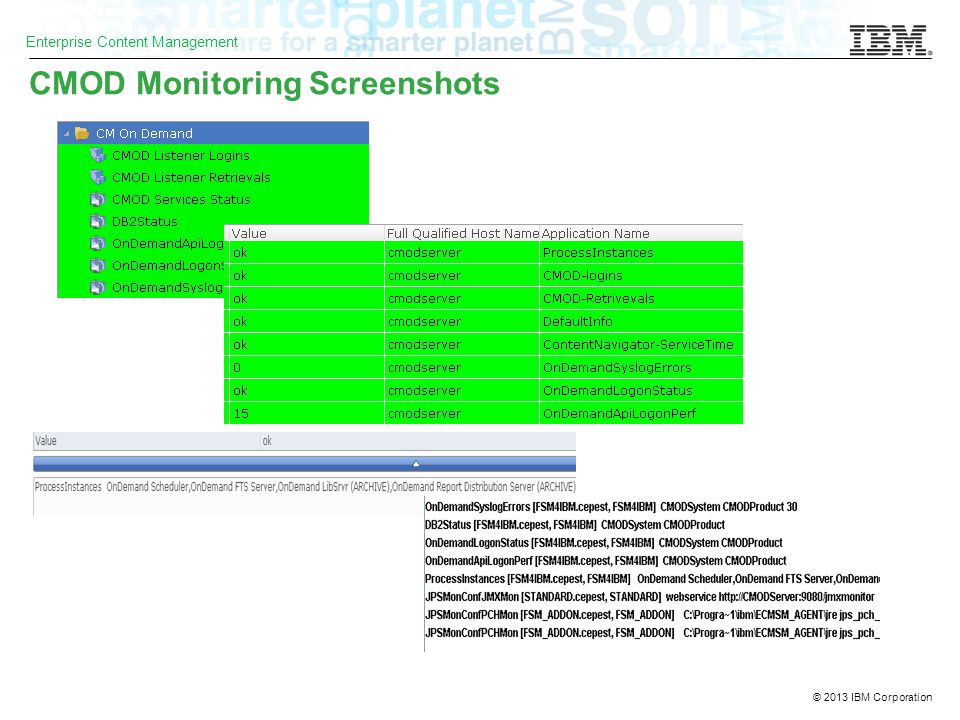960x720 pixels.
Task: Select the CM On Demand tree label
Action: (x=144, y=133)
